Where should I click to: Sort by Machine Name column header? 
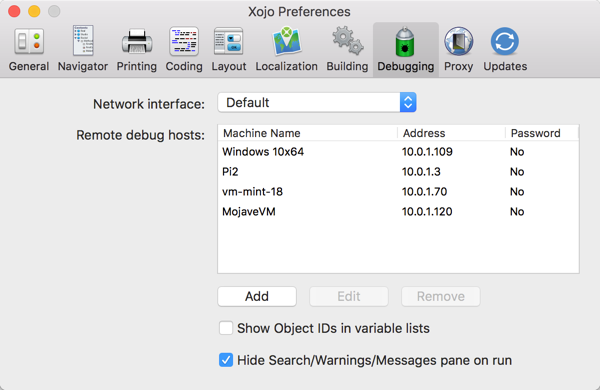308,133
